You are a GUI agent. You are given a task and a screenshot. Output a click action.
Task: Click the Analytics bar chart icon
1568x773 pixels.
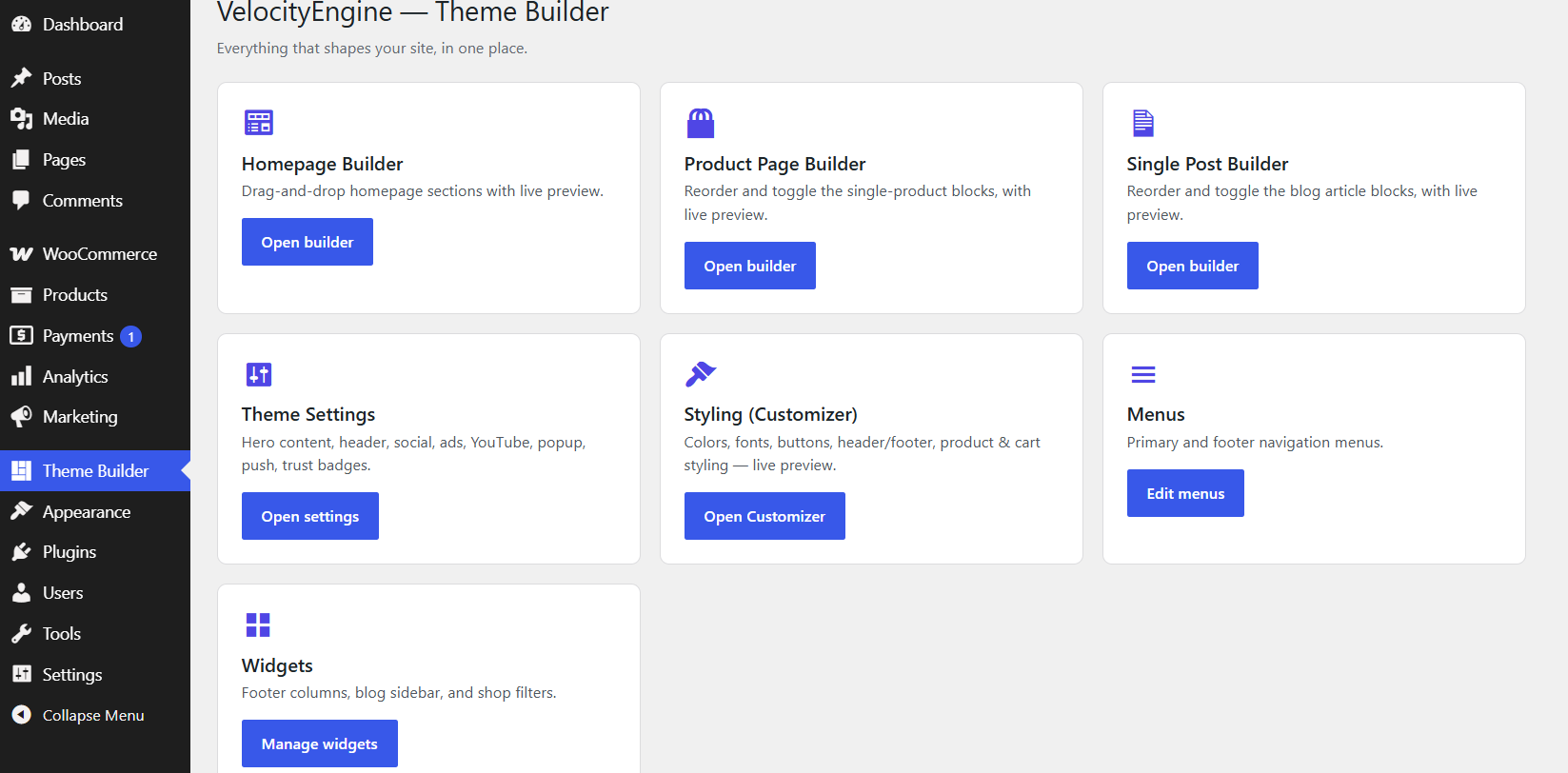pyautogui.click(x=21, y=376)
